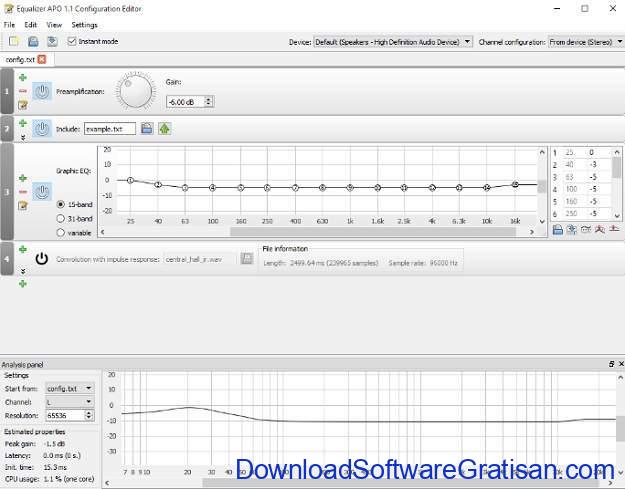Image resolution: width=625 pixels, height=489 pixels.
Task: Open included file with green arrow icon
Action: tap(165, 128)
